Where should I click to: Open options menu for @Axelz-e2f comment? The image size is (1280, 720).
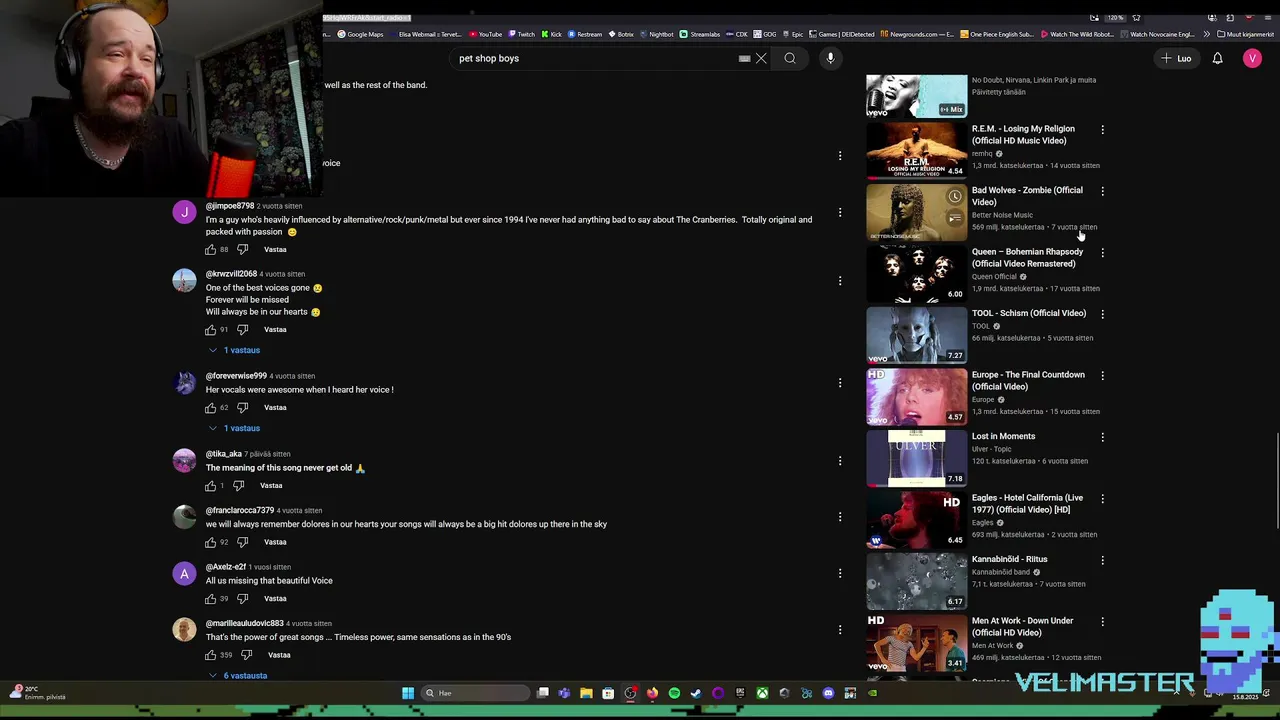(840, 573)
